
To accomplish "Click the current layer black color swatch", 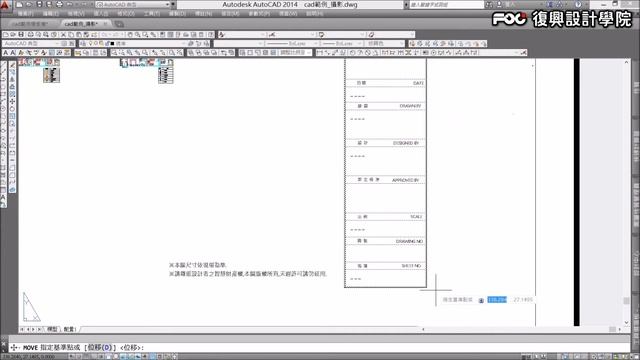I will pos(112,43).
